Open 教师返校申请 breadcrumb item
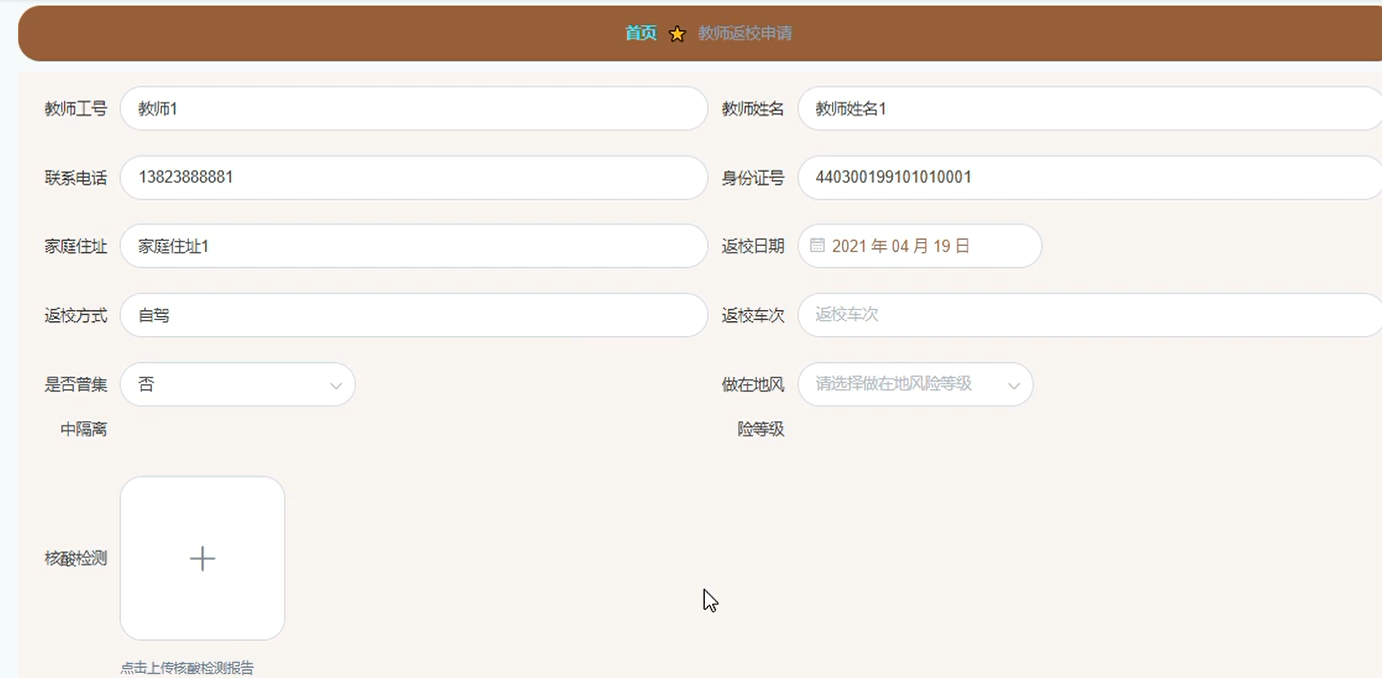 [x=745, y=33]
